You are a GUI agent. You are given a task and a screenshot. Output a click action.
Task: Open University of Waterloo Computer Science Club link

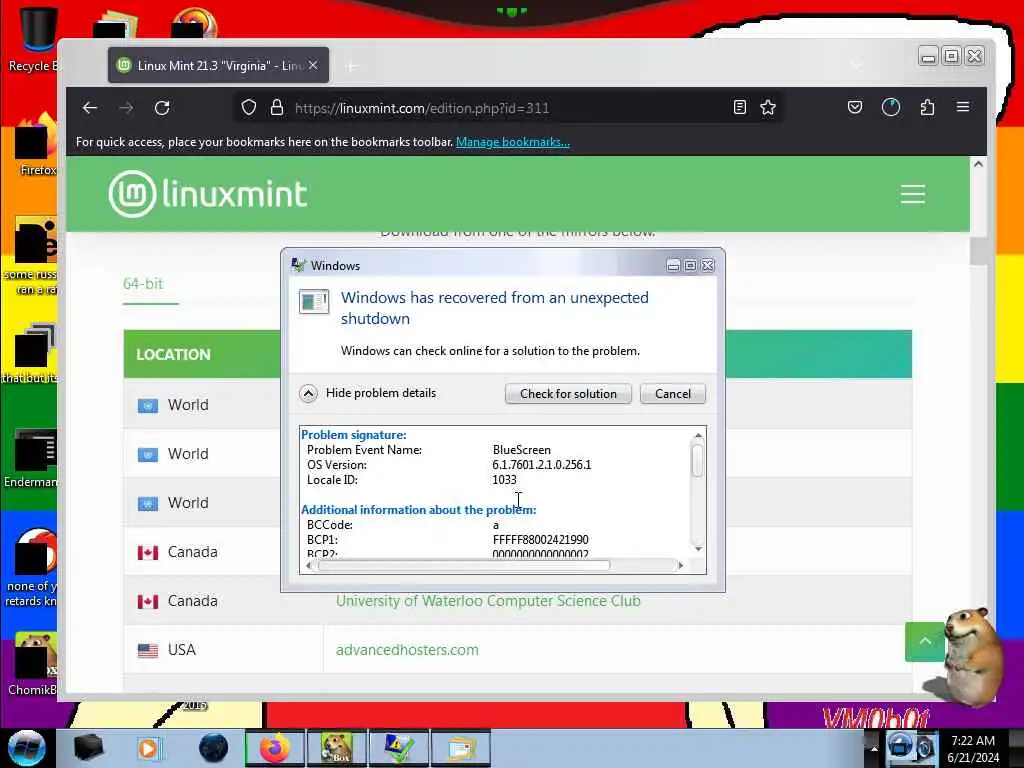point(488,601)
